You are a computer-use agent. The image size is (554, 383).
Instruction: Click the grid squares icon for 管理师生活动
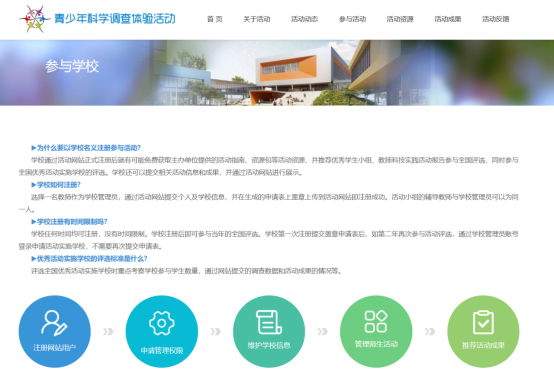pyautogui.click(x=376, y=322)
